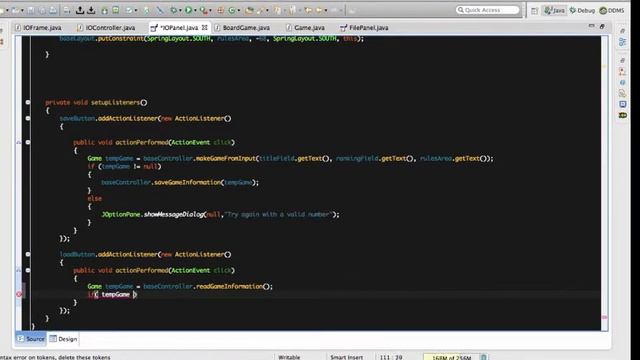The image size is (640, 360).
Task: Switch to Java perspective
Action: tap(554, 10)
